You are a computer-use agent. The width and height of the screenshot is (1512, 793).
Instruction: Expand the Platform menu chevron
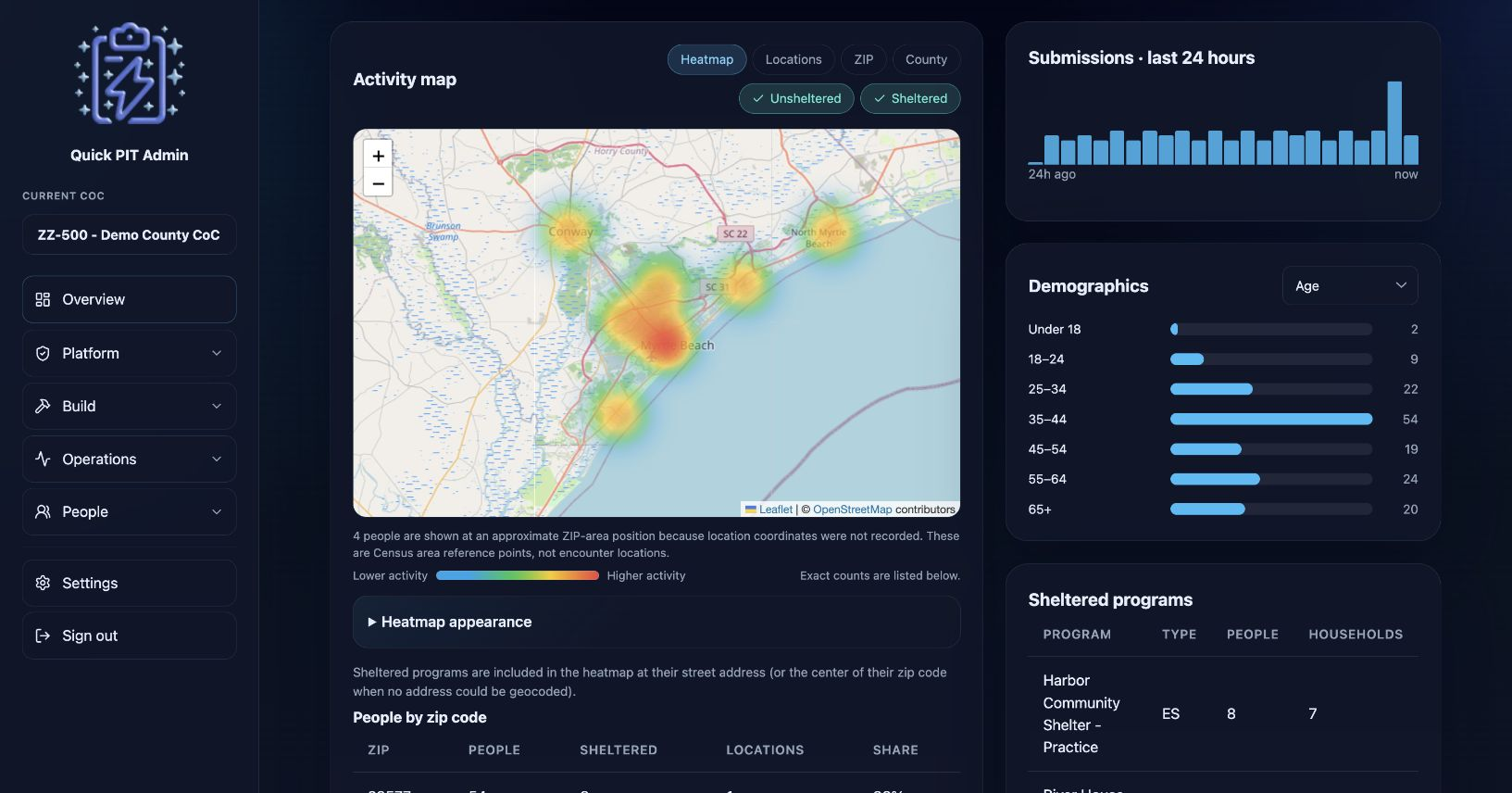coord(217,353)
